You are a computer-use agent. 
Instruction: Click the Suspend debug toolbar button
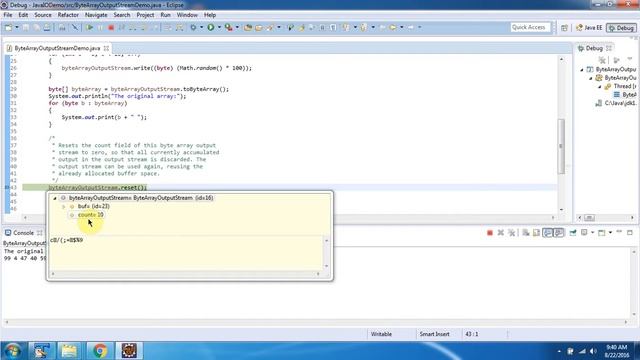pyautogui.click(x=100, y=27)
